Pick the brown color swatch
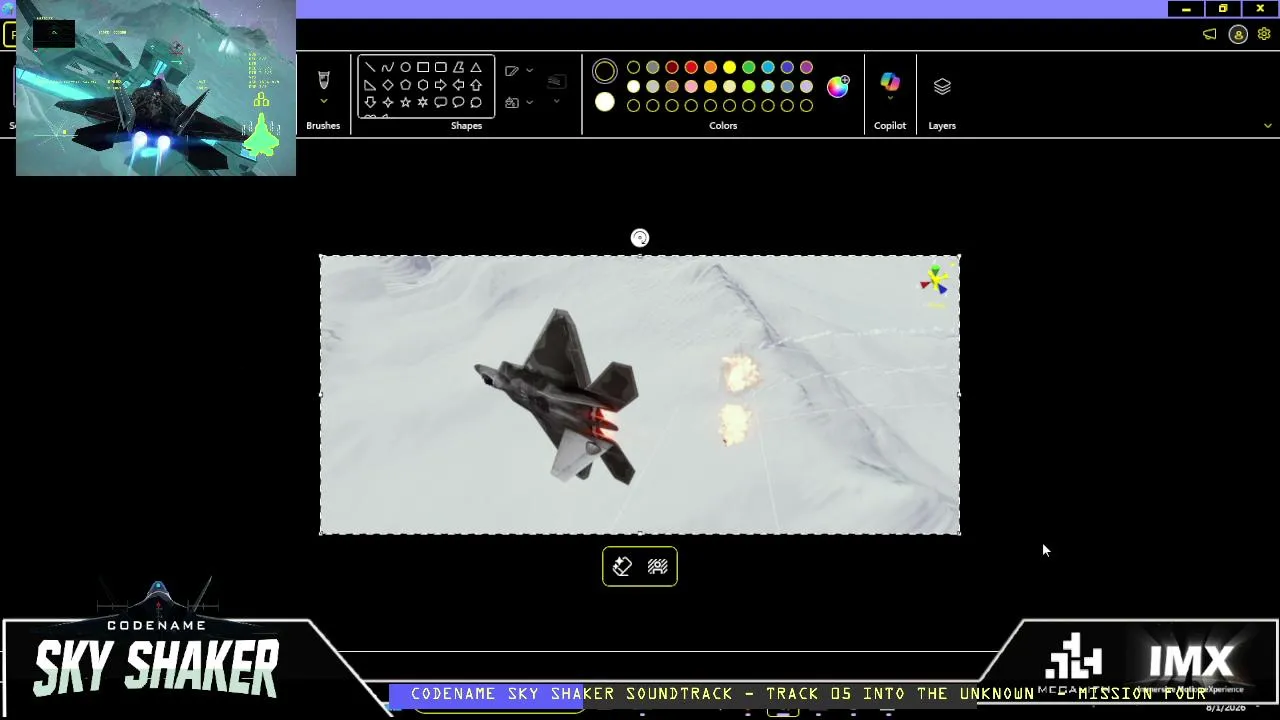The height and width of the screenshot is (720, 1280). 672,87
